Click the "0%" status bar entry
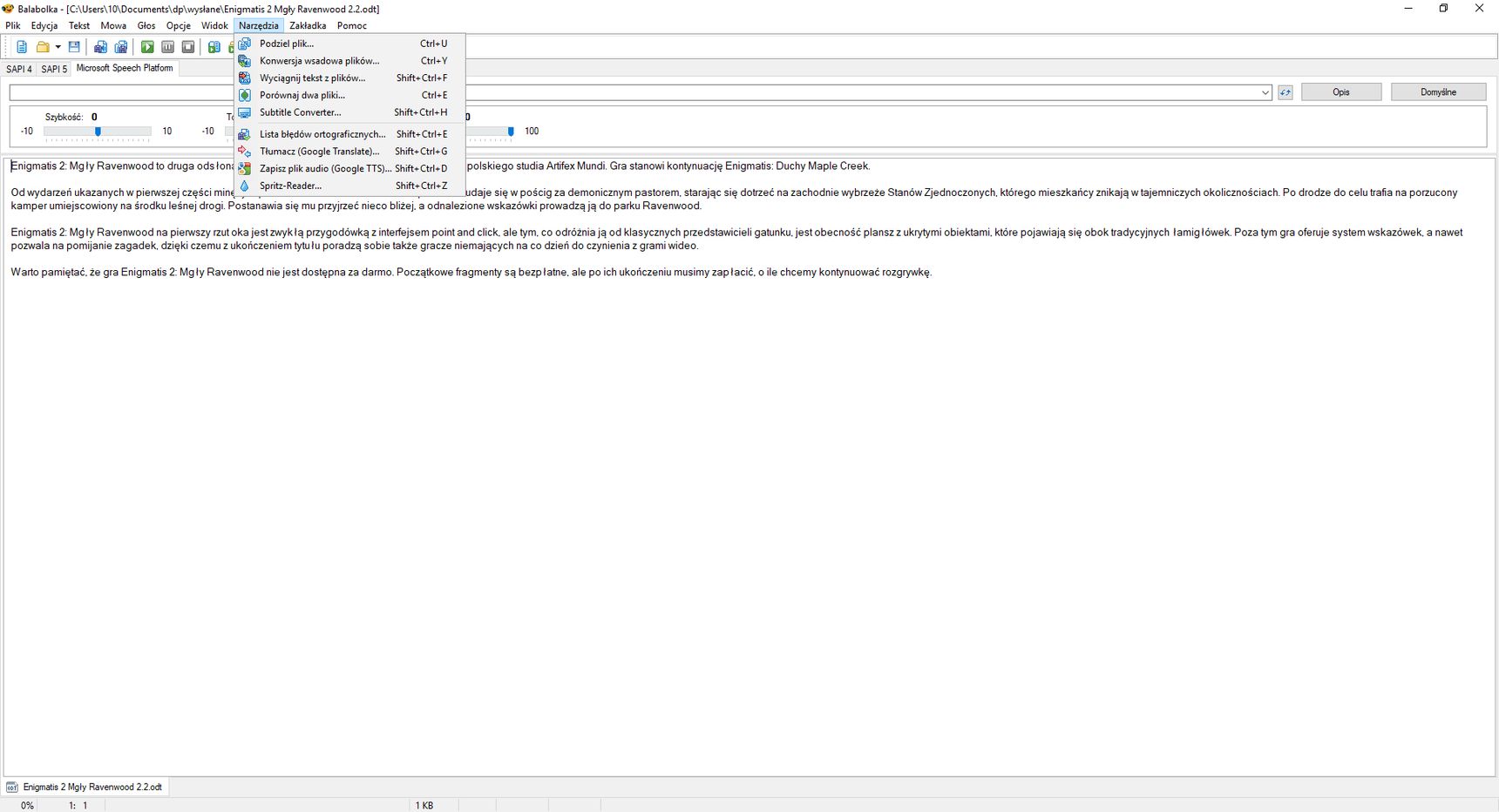The height and width of the screenshot is (812, 1499). click(x=27, y=806)
